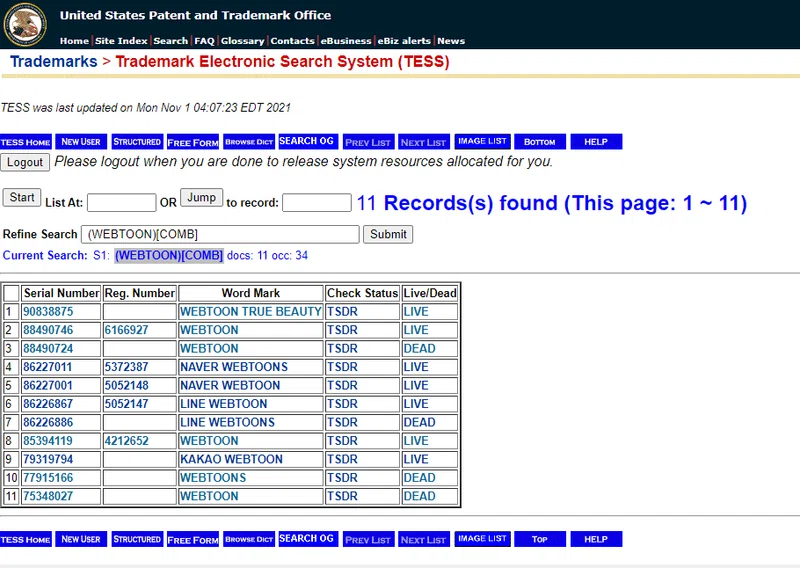Open serial number 85394119

pos(48,440)
